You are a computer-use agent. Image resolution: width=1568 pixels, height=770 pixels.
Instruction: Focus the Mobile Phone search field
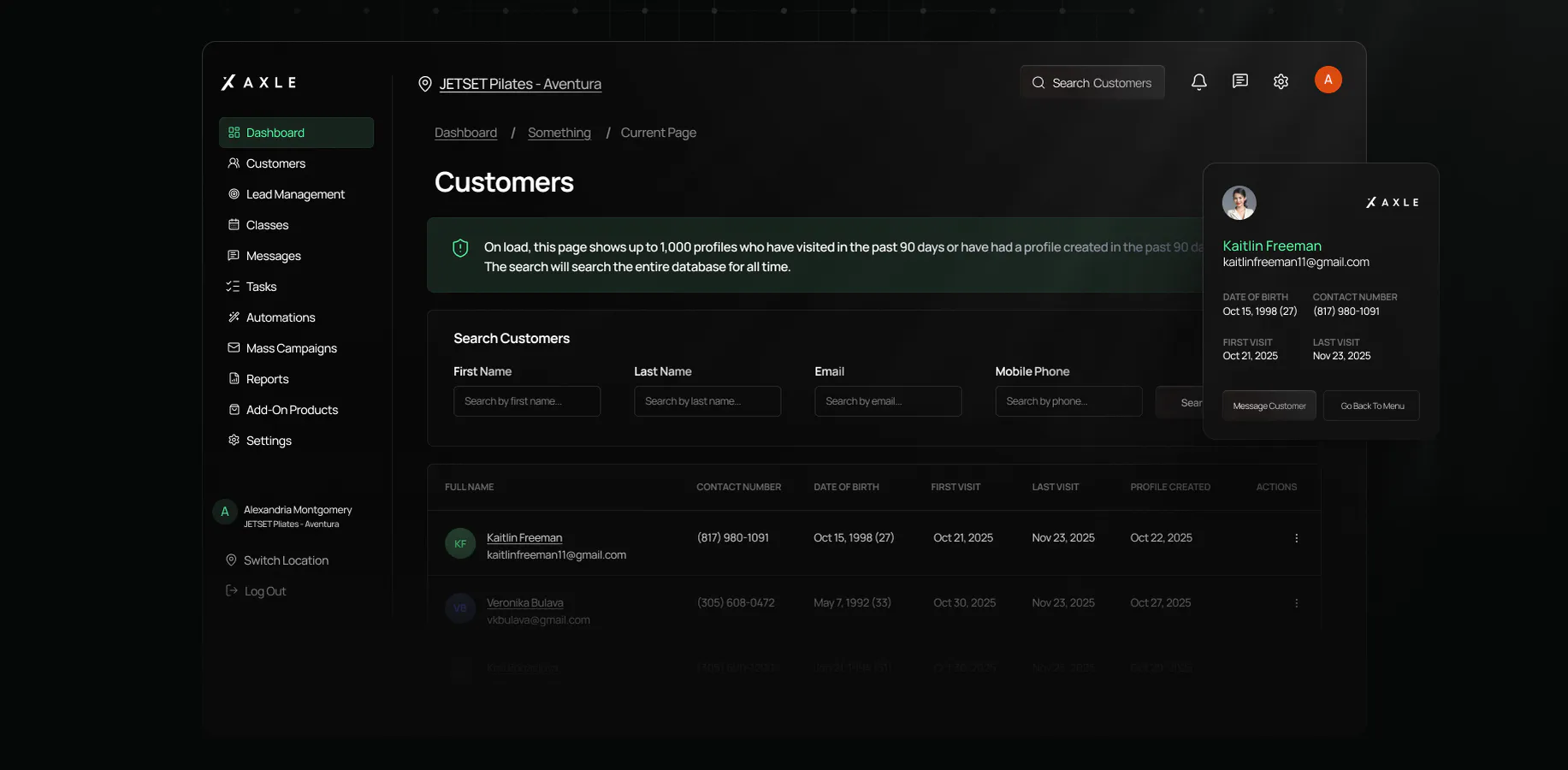click(1068, 401)
